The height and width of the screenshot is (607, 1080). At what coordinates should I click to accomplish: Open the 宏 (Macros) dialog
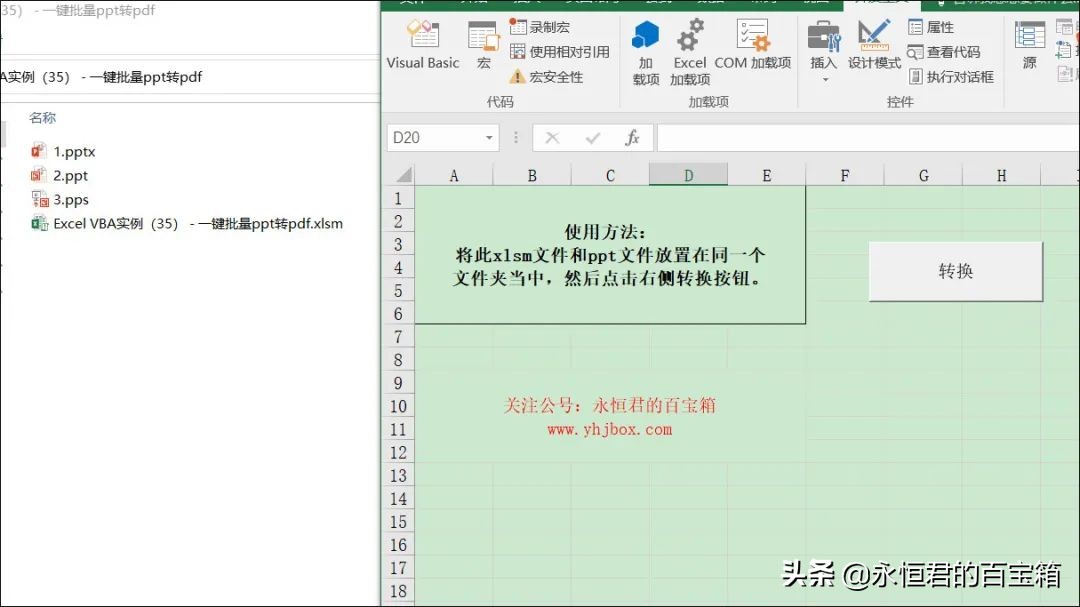(x=483, y=45)
